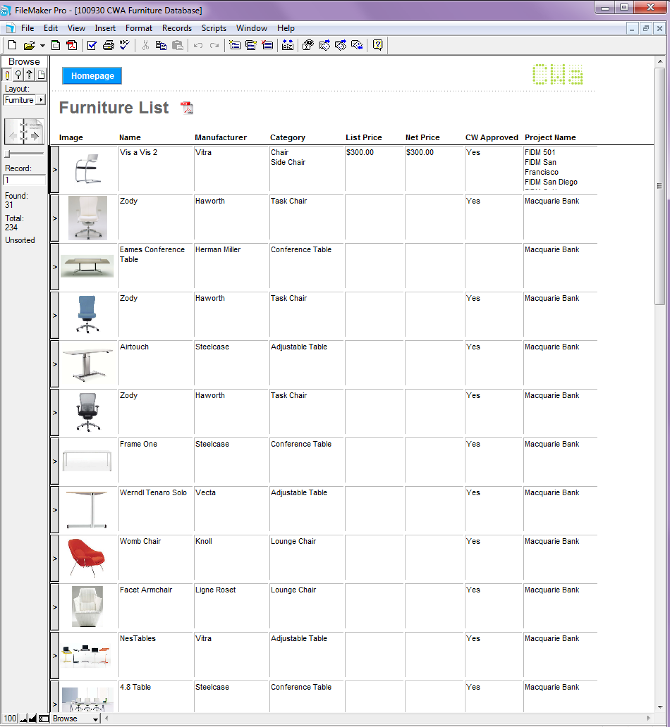
Task: Open the Help menu
Action: [286, 28]
